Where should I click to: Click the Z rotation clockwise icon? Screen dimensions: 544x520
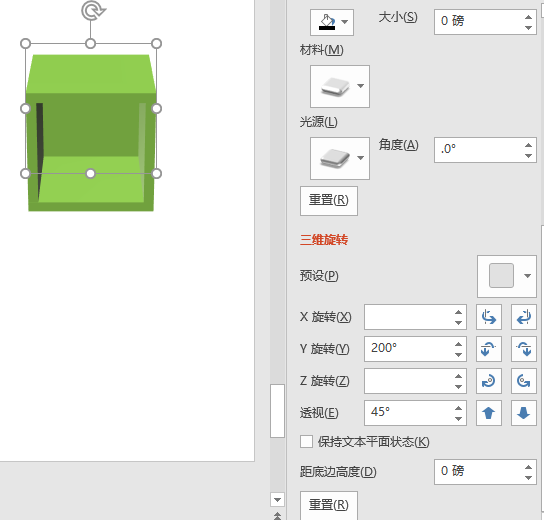coord(488,381)
